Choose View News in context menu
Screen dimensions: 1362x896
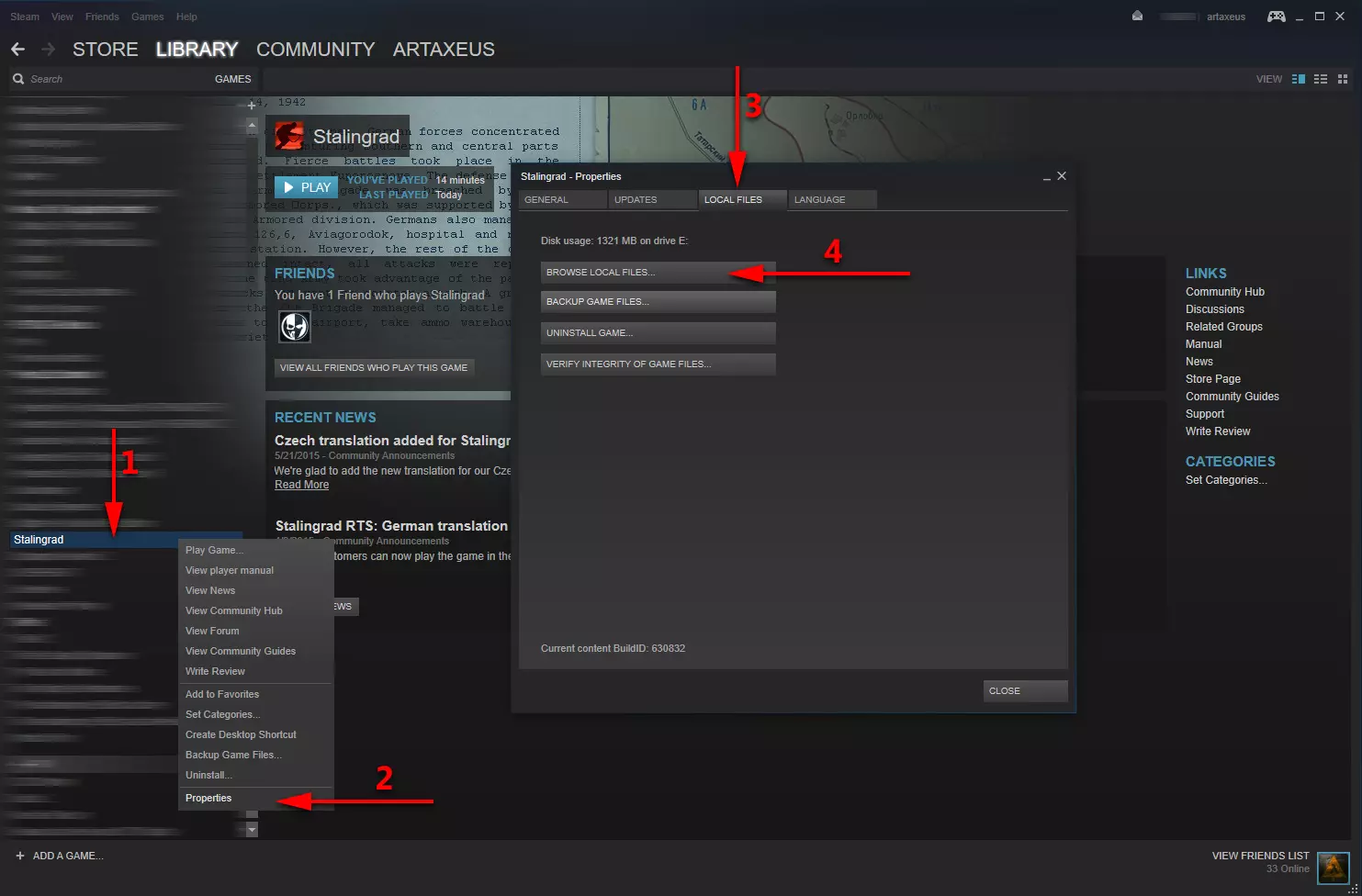(255, 590)
